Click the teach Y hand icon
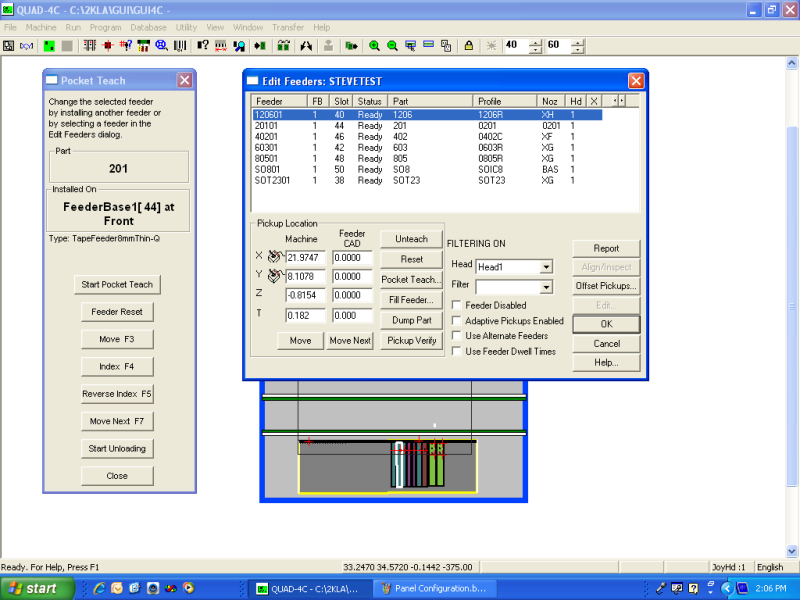This screenshot has width=800, height=600. tap(275, 276)
